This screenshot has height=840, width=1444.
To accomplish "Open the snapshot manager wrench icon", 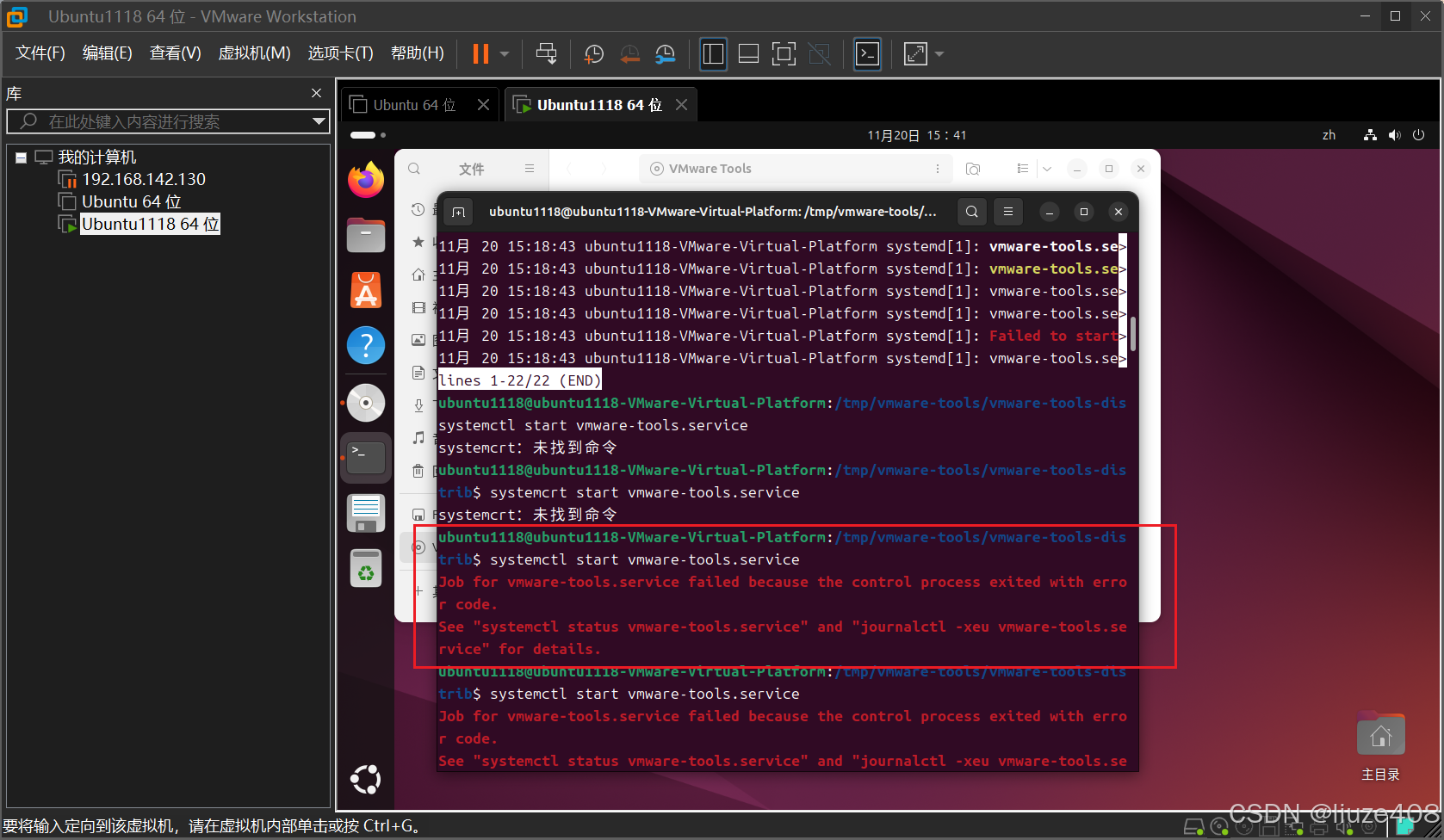I will (x=665, y=53).
